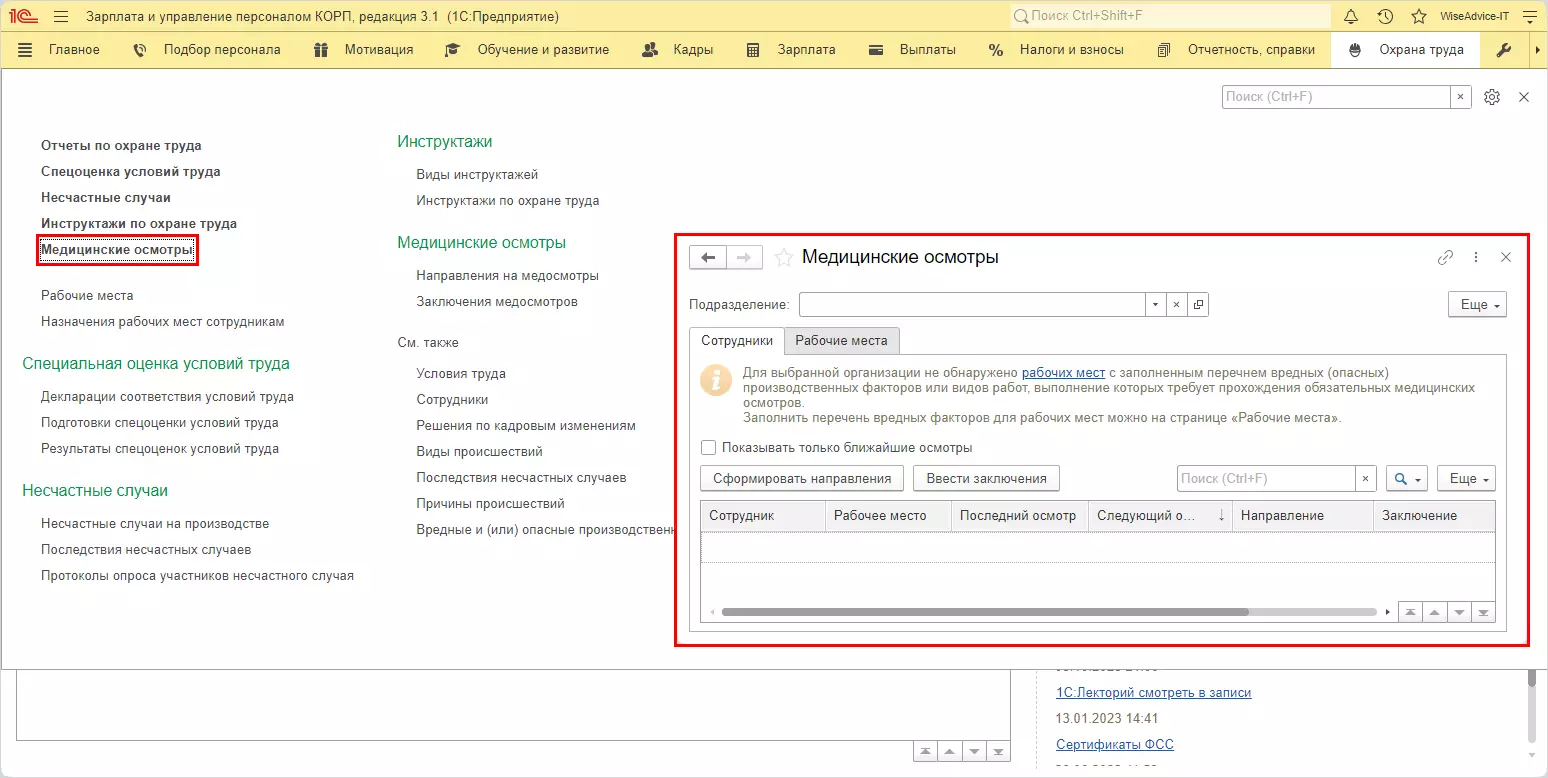The height and width of the screenshot is (778, 1548).
Task: Clear the search field above the employees table
Action: click(1366, 479)
